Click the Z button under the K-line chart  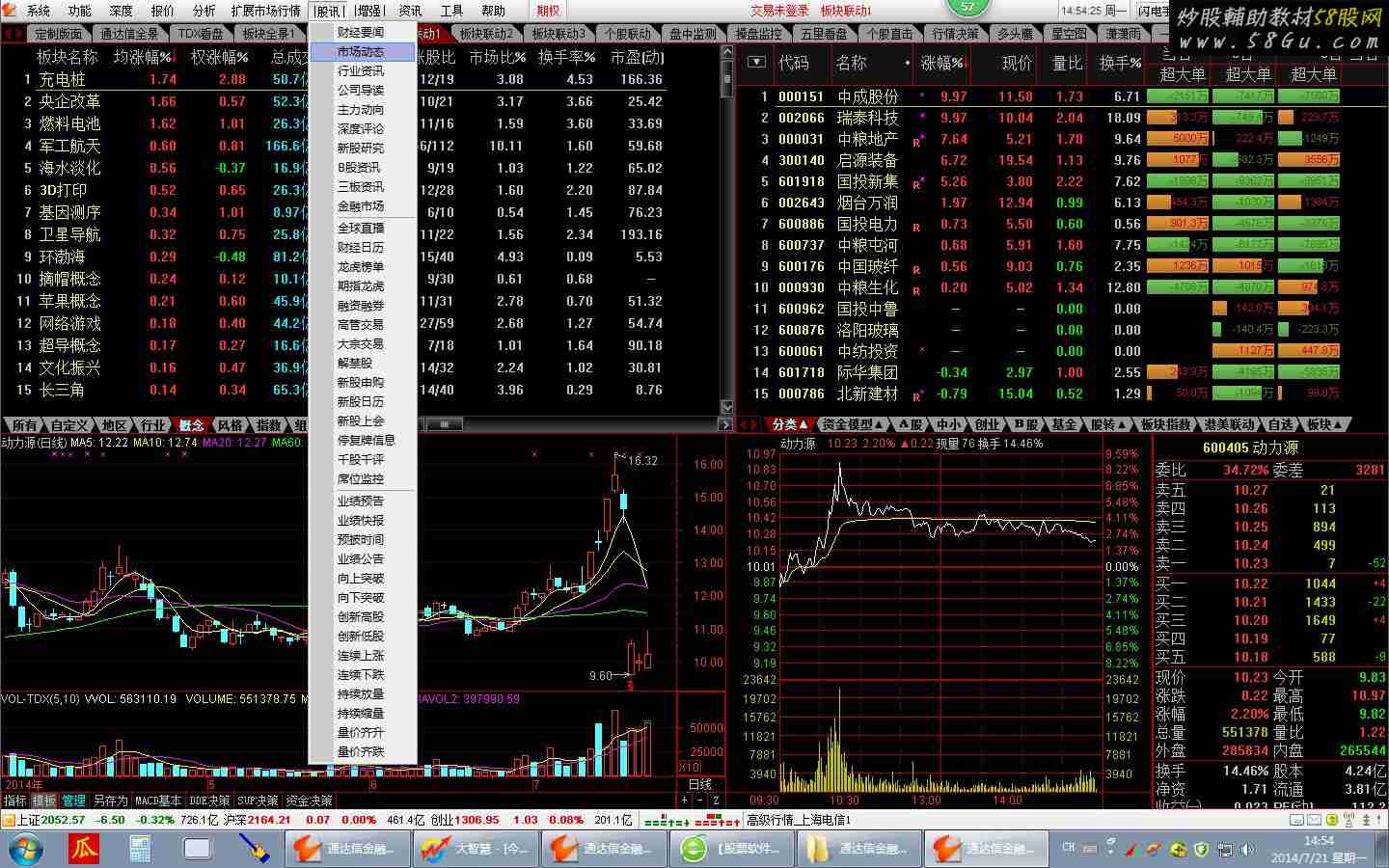[x=716, y=800]
